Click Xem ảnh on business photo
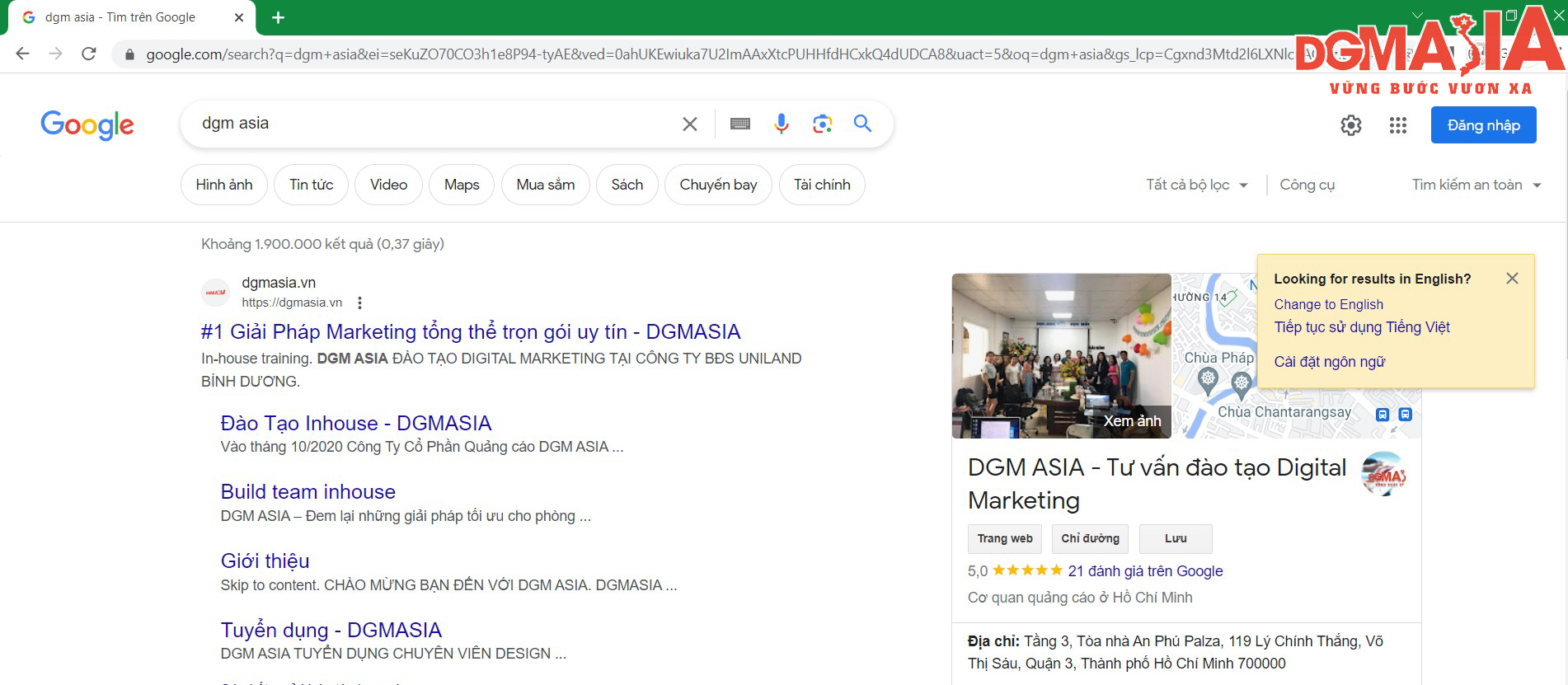The height and width of the screenshot is (685, 1568). coord(1132,421)
